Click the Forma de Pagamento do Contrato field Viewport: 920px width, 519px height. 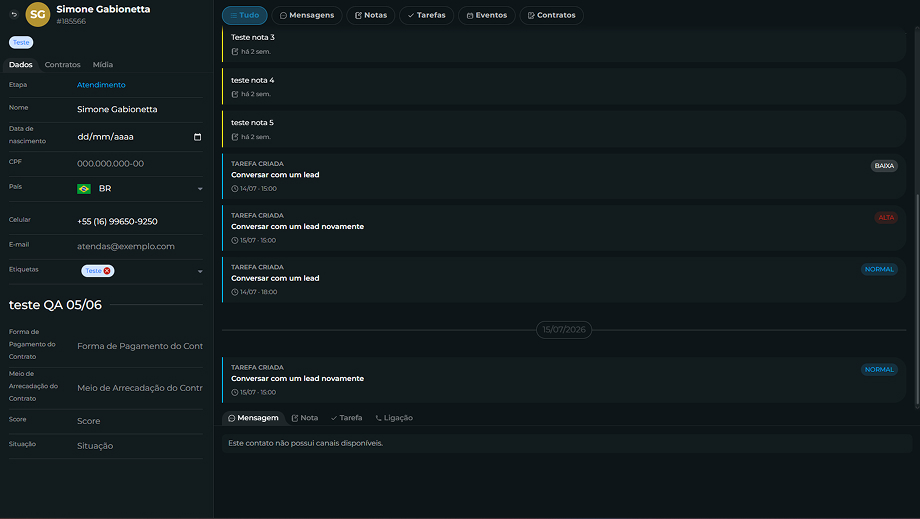point(140,346)
